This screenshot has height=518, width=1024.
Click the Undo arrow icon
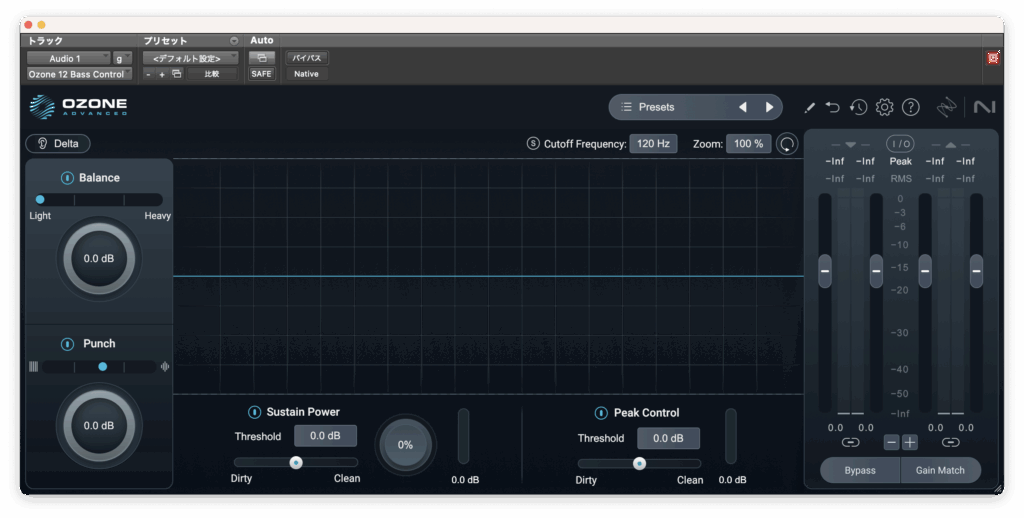coord(833,107)
